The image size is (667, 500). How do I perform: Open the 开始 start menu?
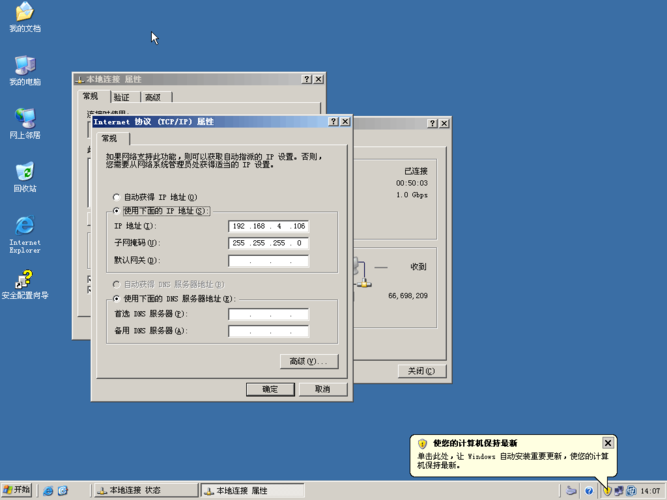(17, 491)
